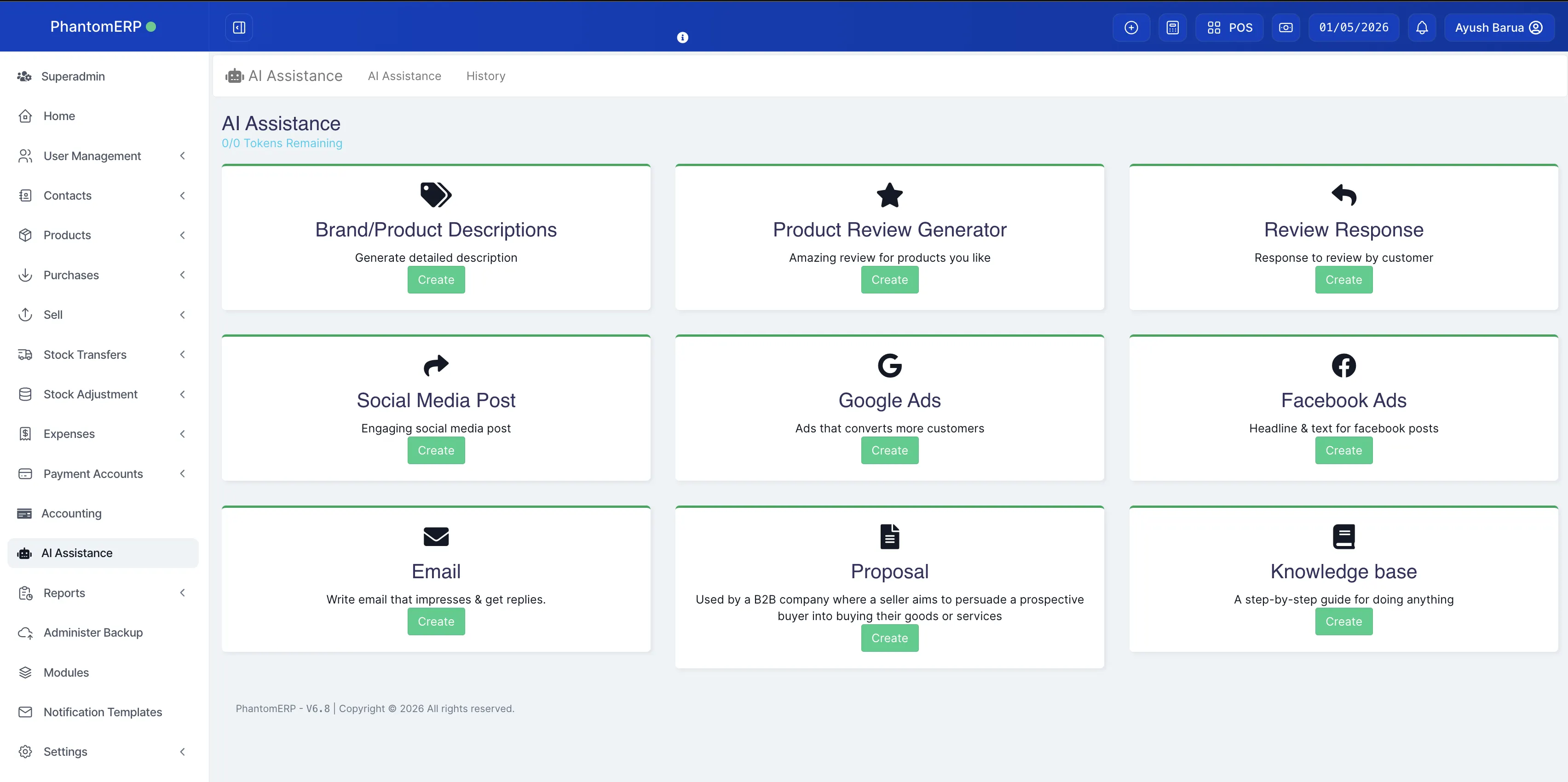Click the plus icon to add new entry
This screenshot has height=782, width=1568.
[1131, 27]
